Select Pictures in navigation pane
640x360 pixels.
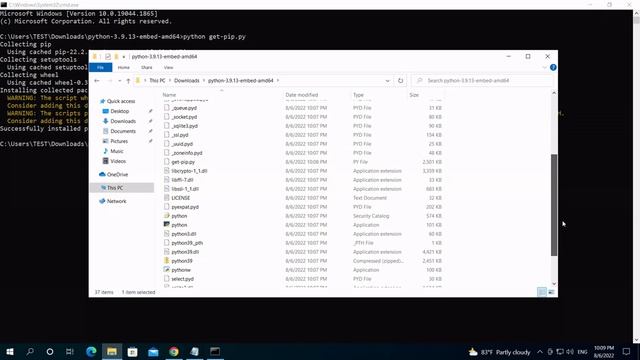point(119,141)
